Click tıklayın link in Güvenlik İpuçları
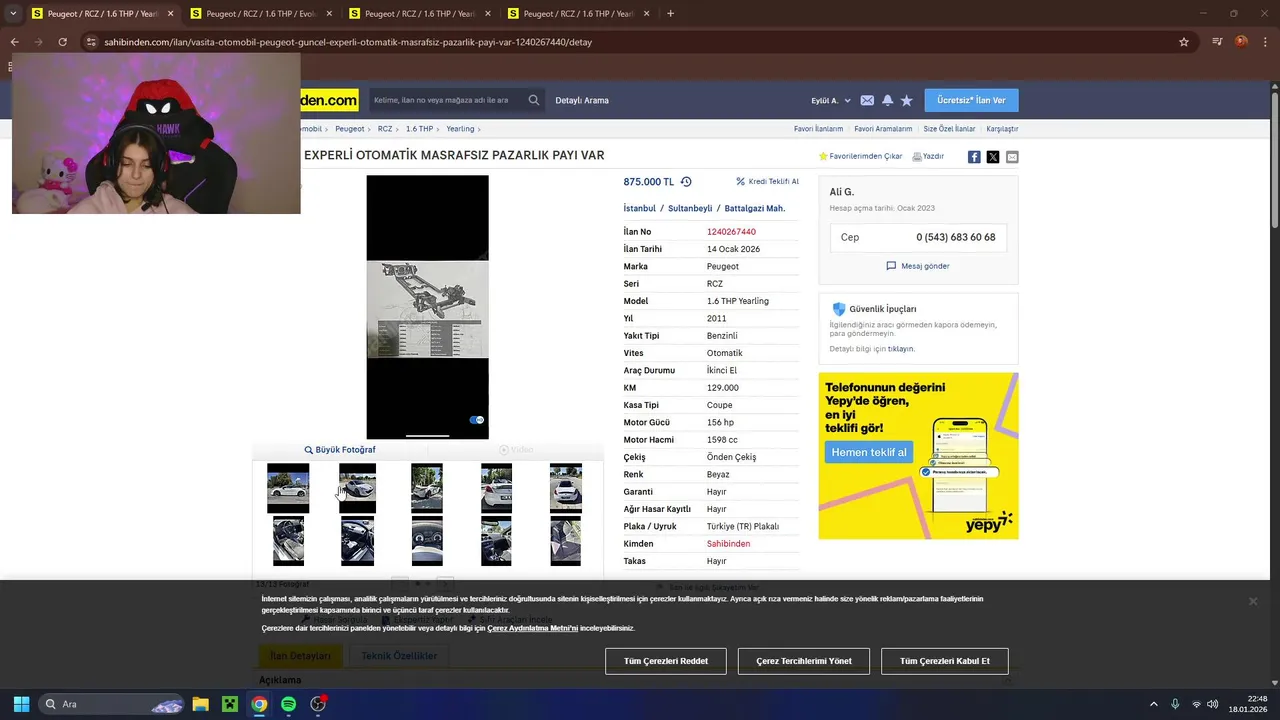The height and width of the screenshot is (720, 1280). click(901, 349)
